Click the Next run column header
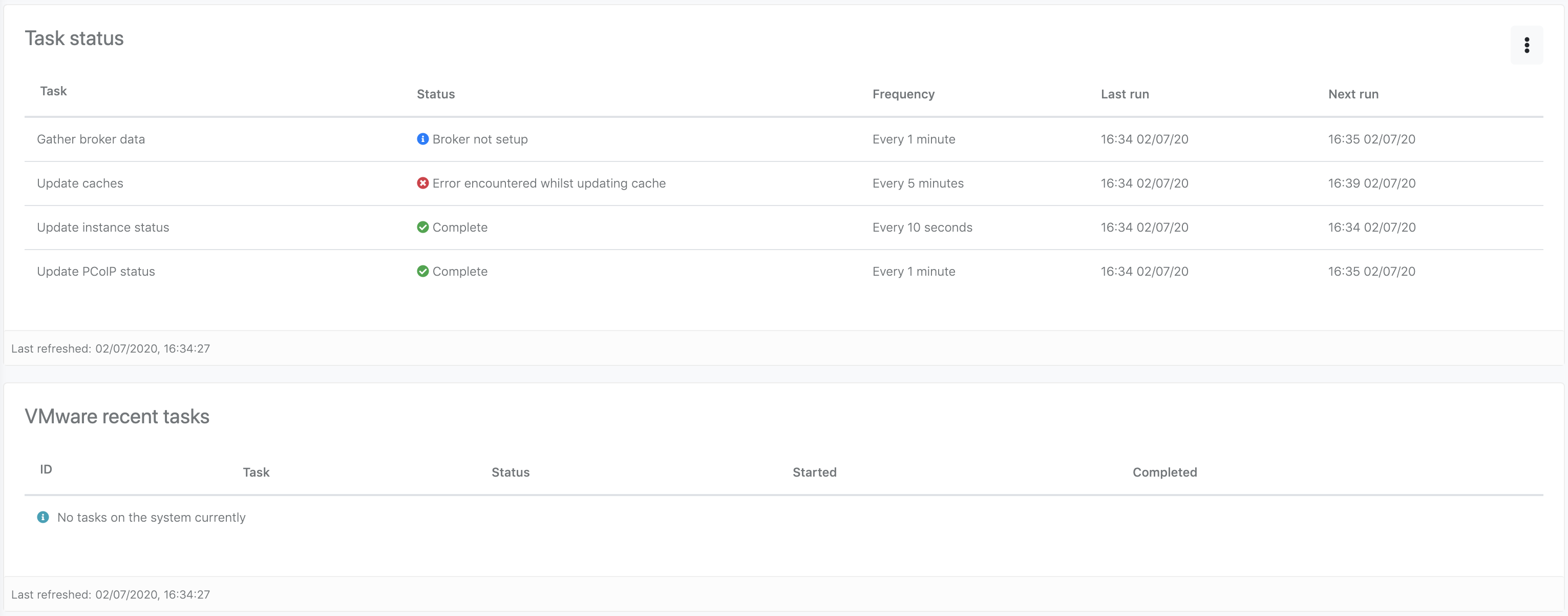 (x=1352, y=94)
